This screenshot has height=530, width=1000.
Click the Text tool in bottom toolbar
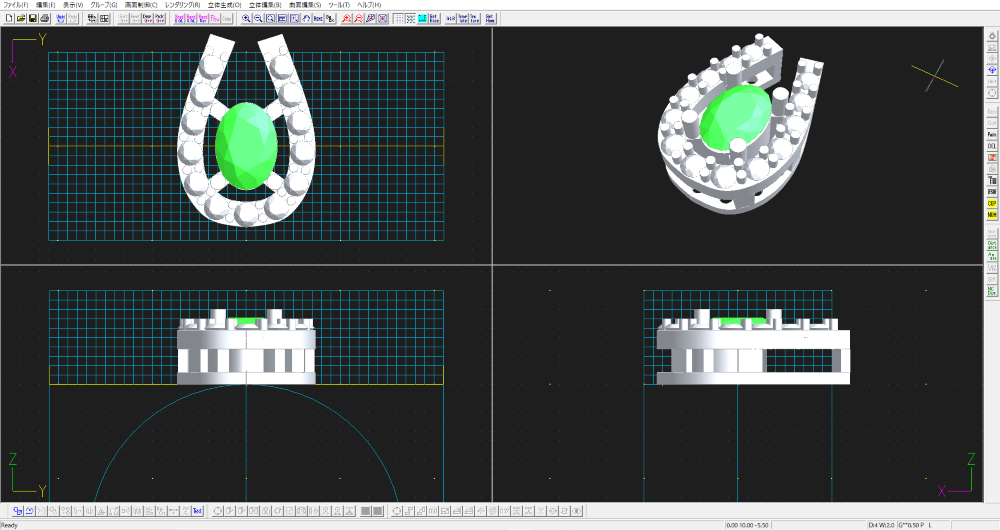[x=197, y=511]
